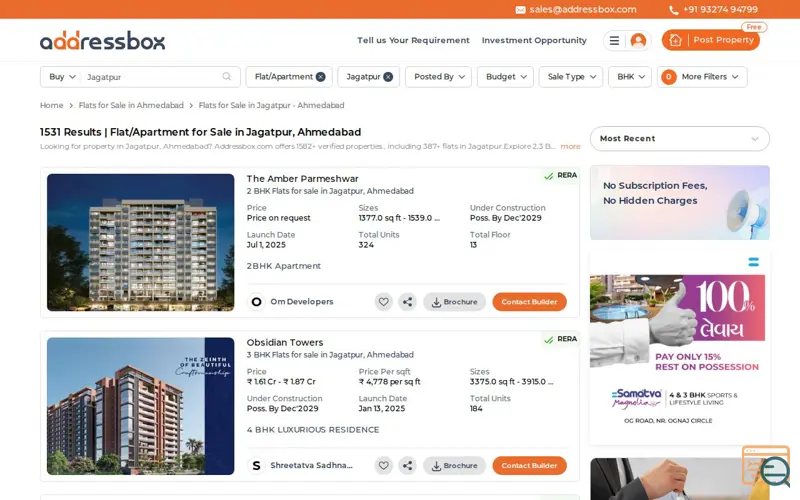The width and height of the screenshot is (800, 500).
Task: Expand the BHK filter
Action: pyautogui.click(x=630, y=77)
